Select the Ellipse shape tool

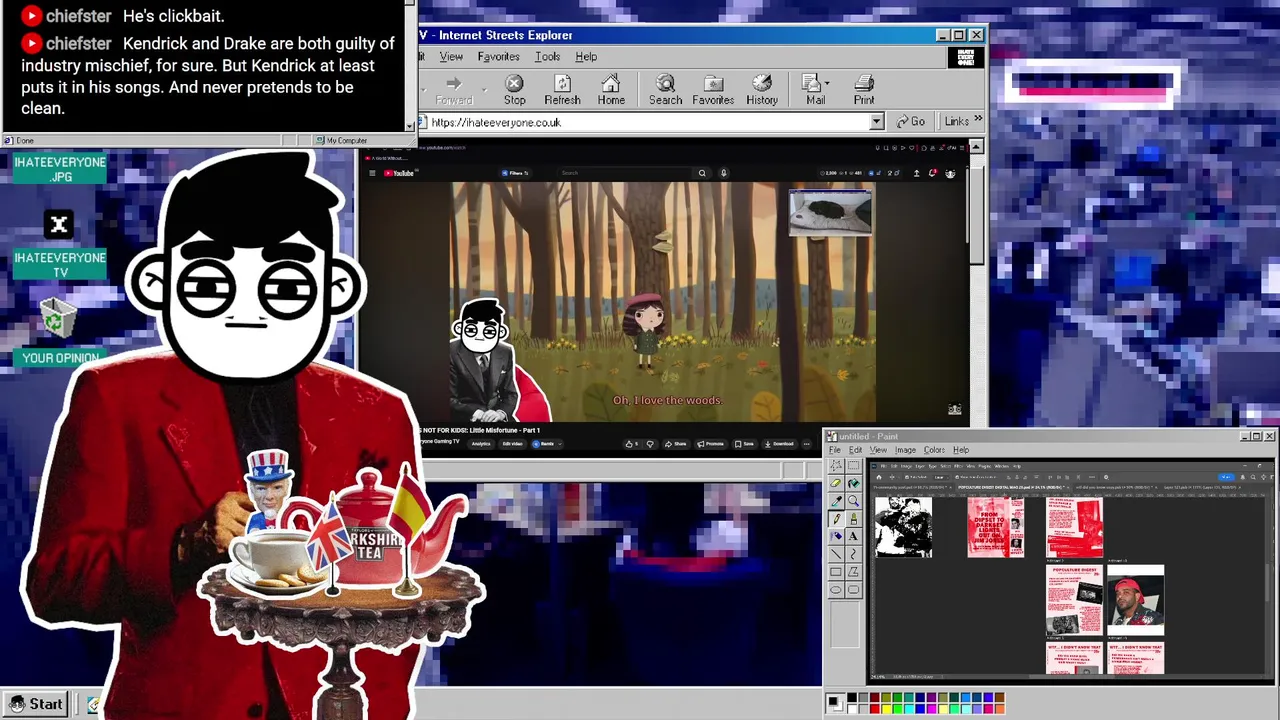(836, 589)
